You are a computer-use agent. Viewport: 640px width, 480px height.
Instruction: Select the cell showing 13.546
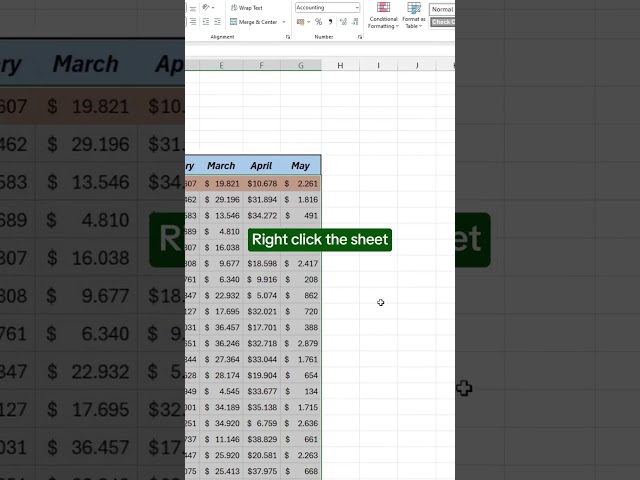point(221,216)
